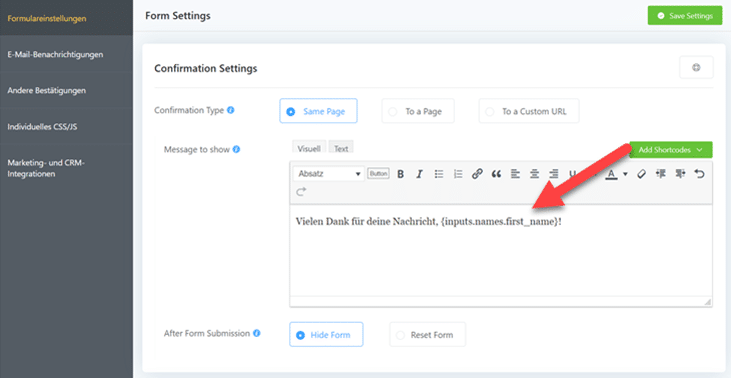Click the After Form Submission label
The height and width of the screenshot is (378, 732).
pos(207,333)
